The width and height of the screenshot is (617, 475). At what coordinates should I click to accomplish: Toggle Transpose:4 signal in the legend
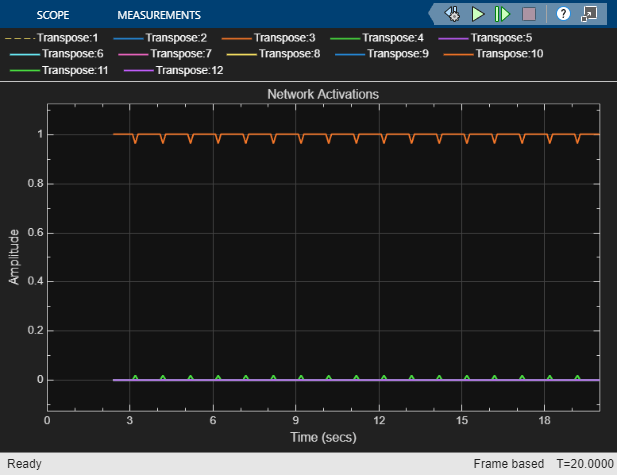click(x=394, y=37)
